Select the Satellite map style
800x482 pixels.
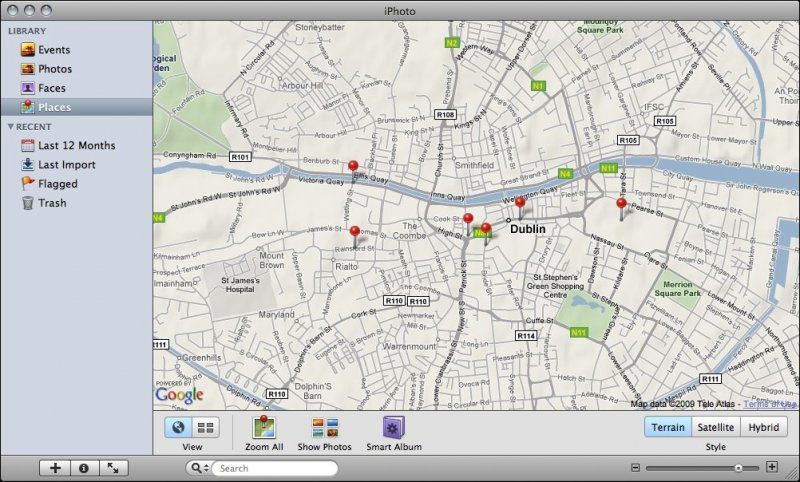(x=716, y=427)
